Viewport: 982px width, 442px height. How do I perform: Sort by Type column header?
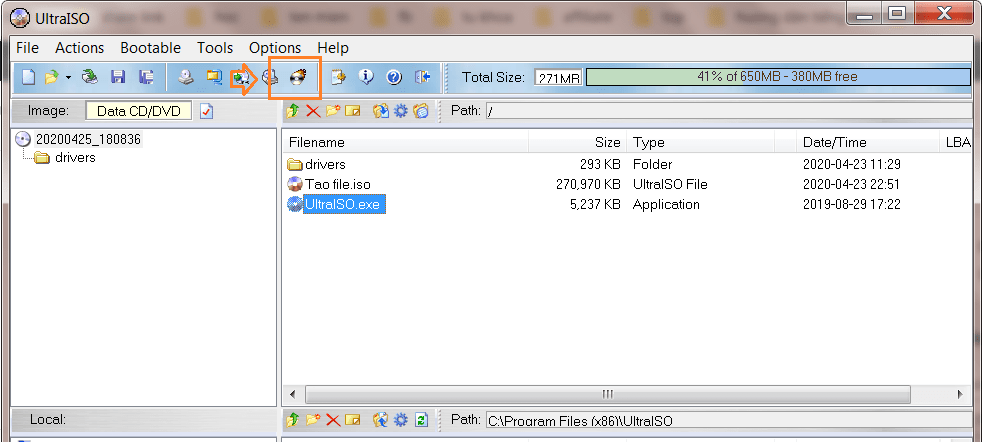(700, 142)
